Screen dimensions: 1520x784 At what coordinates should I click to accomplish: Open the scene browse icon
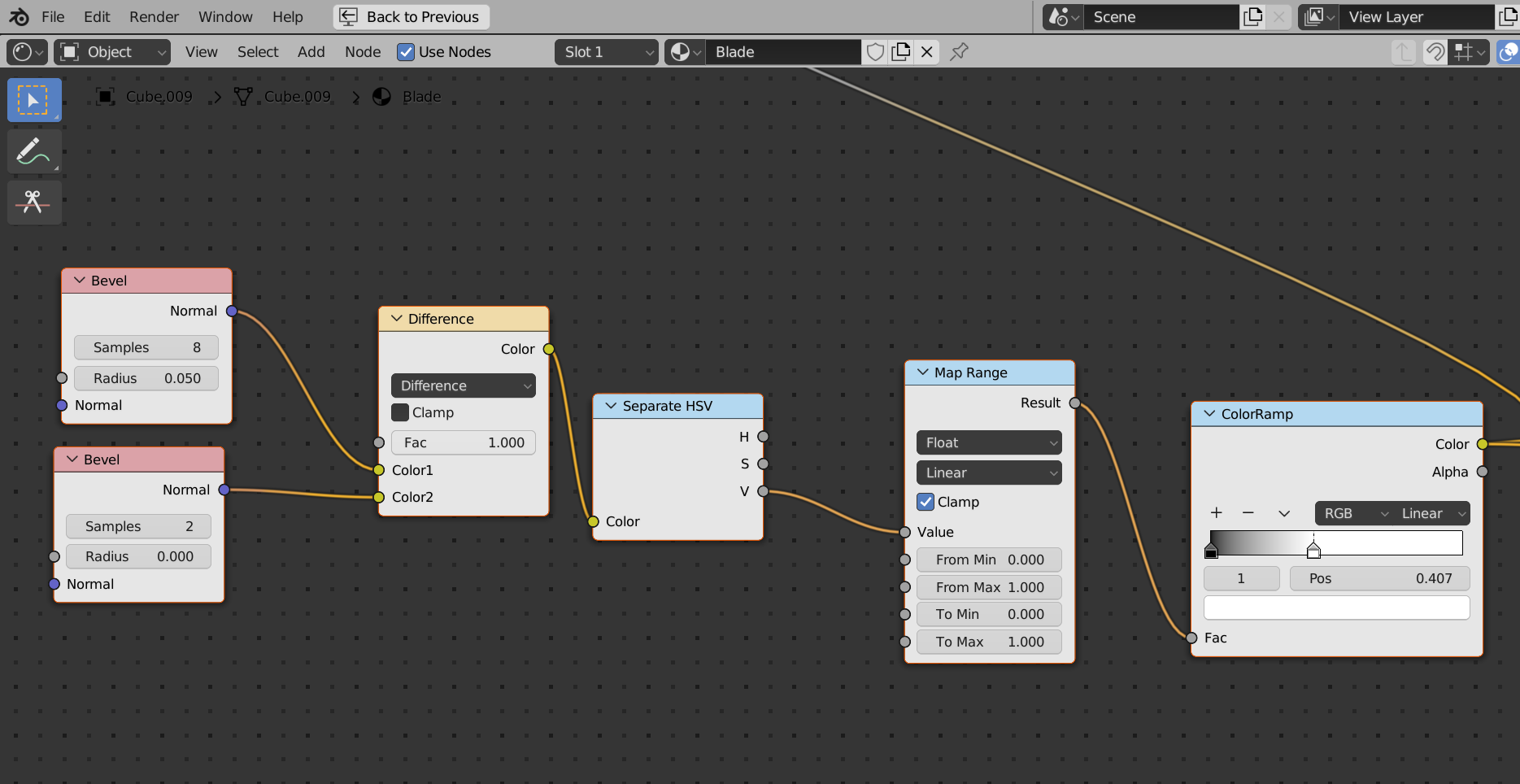(x=1064, y=17)
